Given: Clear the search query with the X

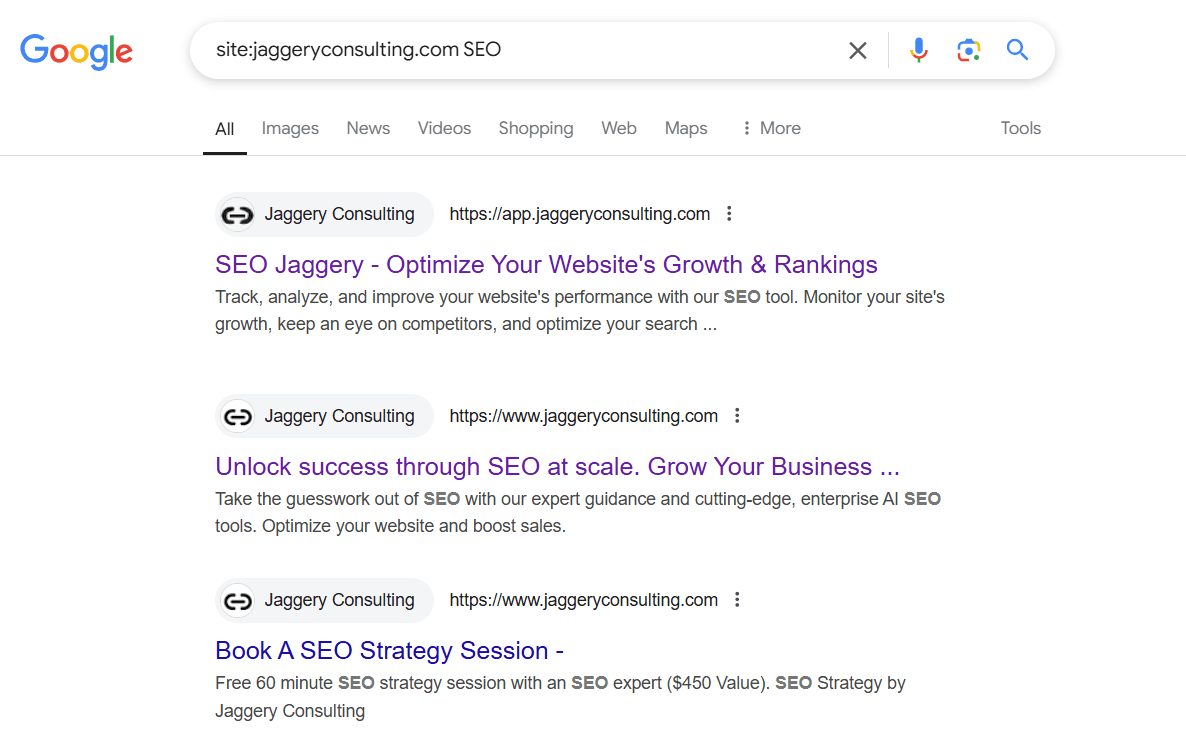Looking at the screenshot, I should (857, 49).
